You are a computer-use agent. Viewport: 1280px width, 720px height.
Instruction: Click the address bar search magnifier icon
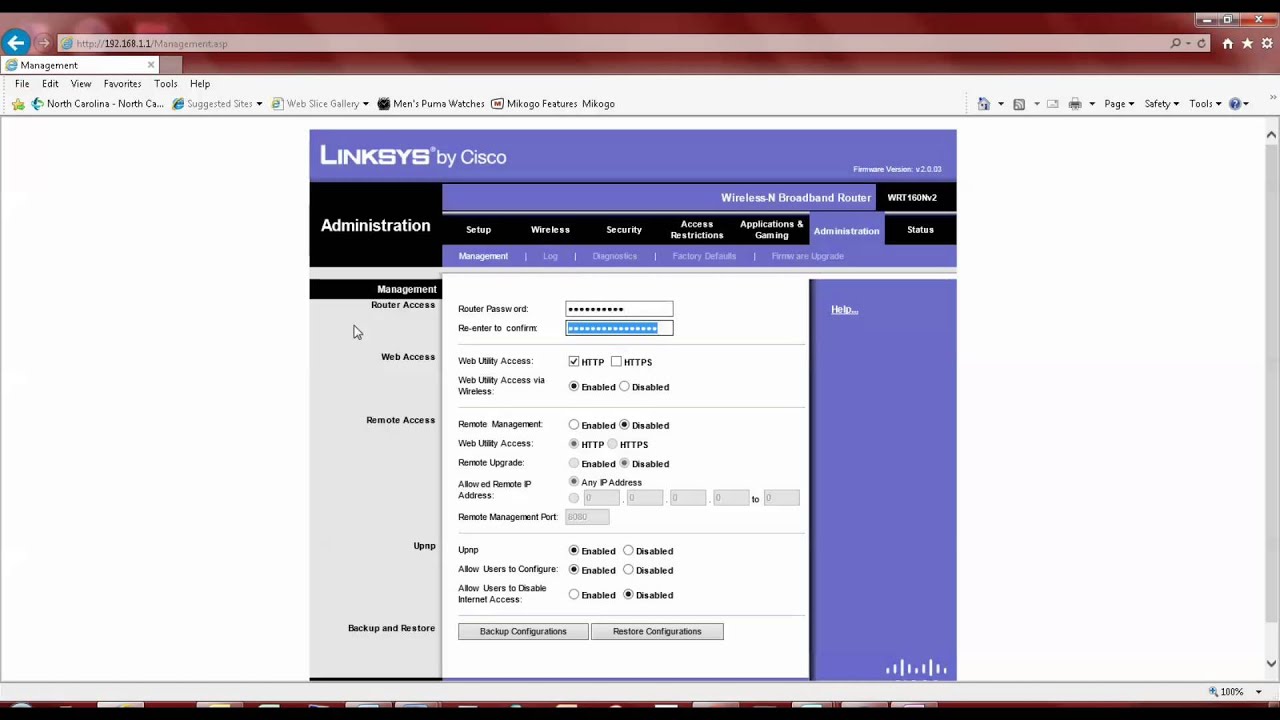click(x=1176, y=44)
